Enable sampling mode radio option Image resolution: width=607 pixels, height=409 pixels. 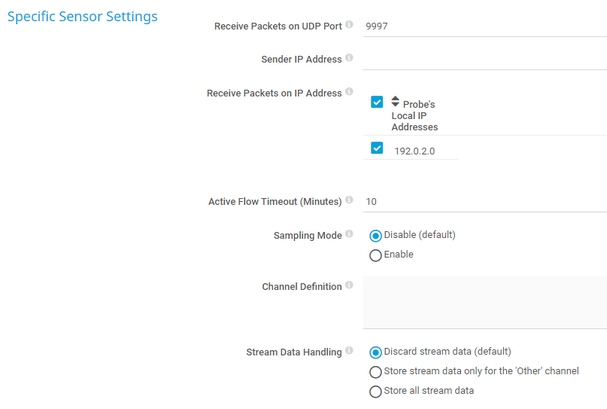(376, 255)
